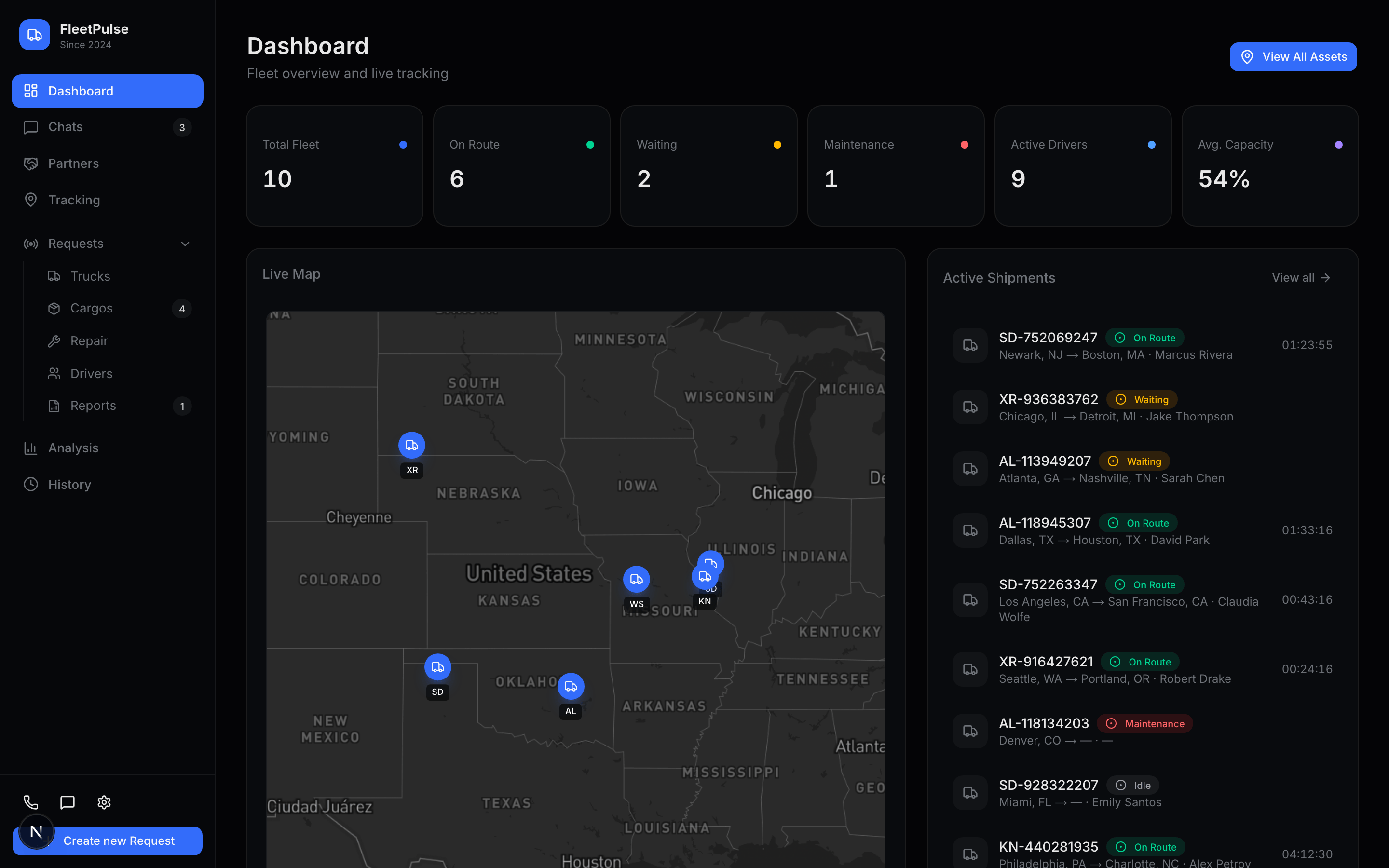This screenshot has width=1389, height=868.
Task: Open Cargos under Requests
Action: pos(119,308)
